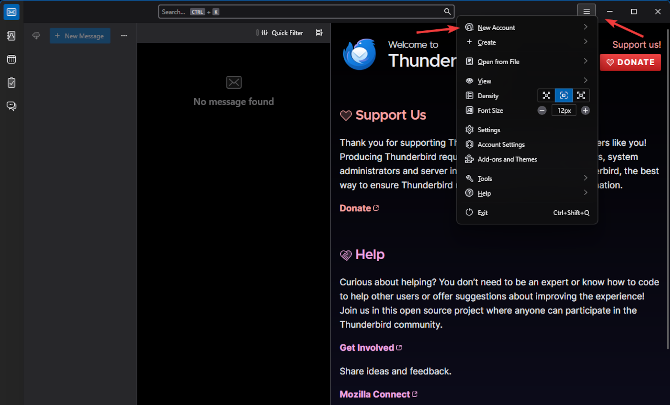Open message list display options icon
Screen dimensions: 670x405
(x=319, y=33)
